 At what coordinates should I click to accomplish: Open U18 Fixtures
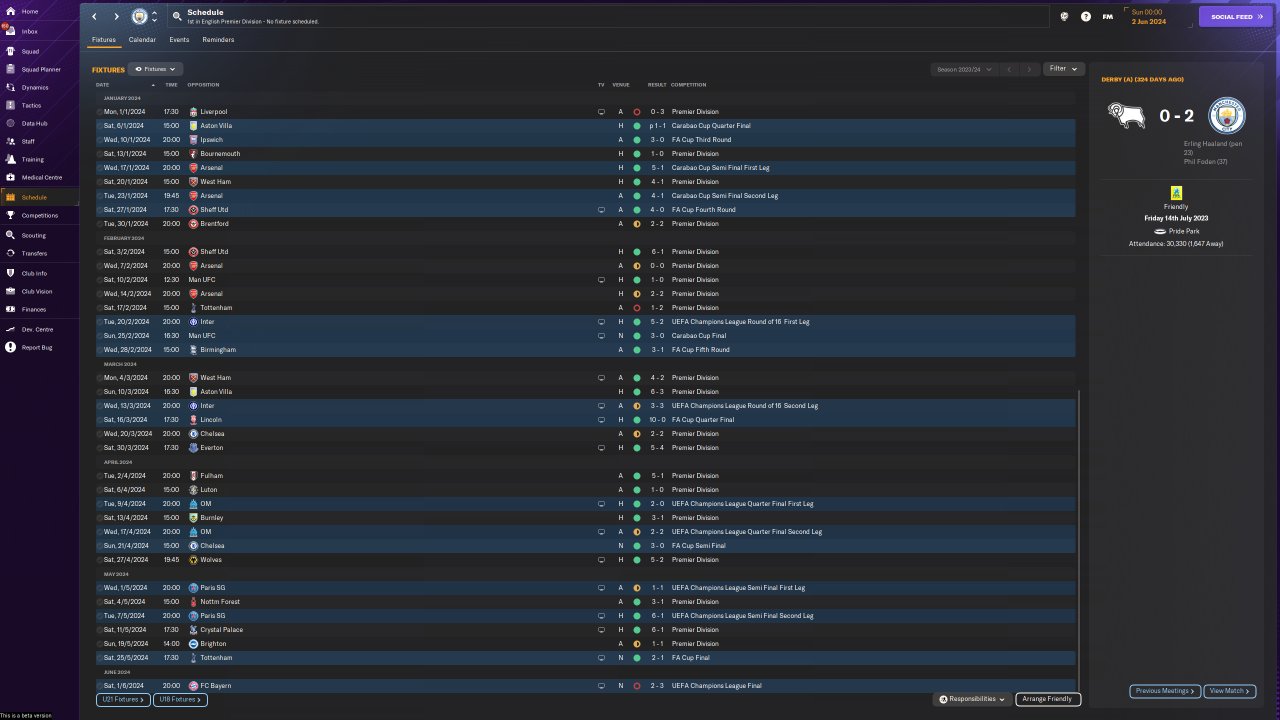coord(180,700)
